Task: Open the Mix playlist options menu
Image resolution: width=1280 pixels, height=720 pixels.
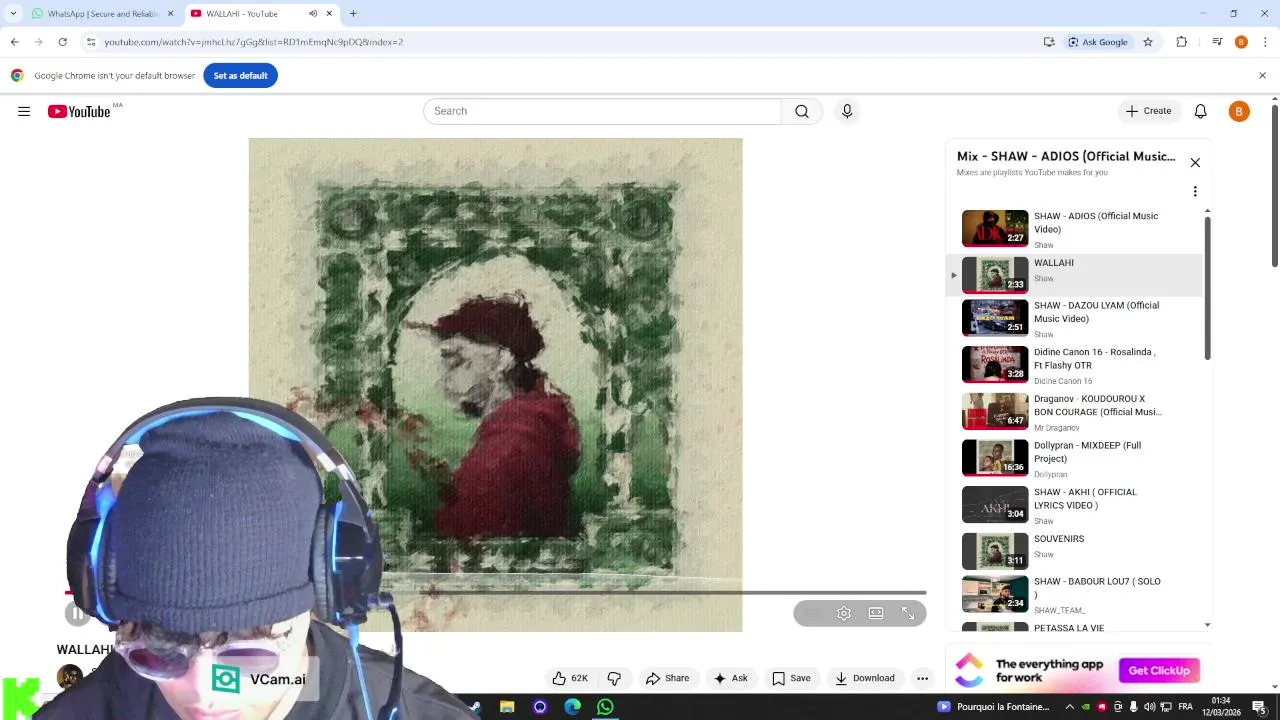Action: pos(1195,191)
